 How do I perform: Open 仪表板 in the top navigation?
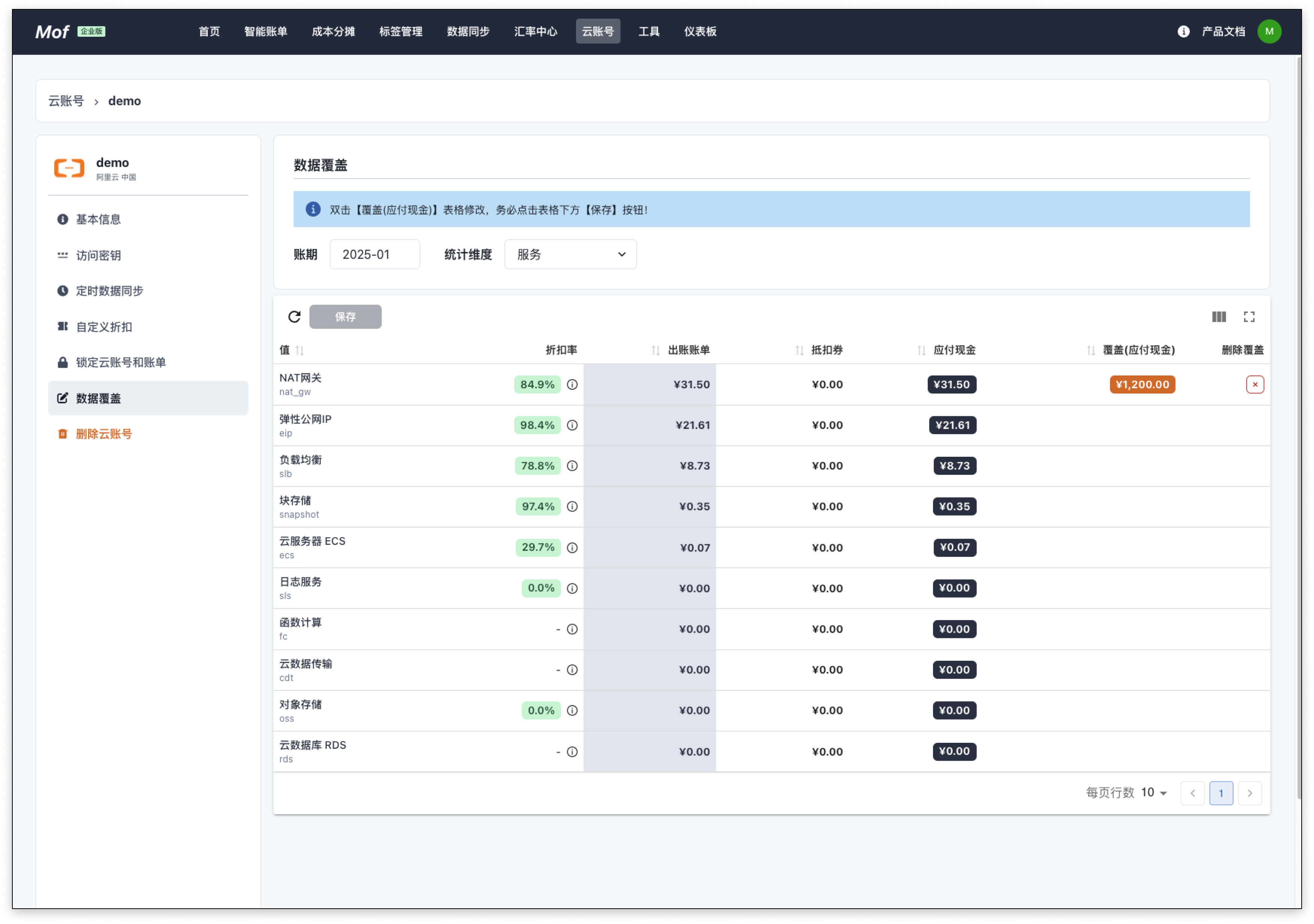click(700, 31)
